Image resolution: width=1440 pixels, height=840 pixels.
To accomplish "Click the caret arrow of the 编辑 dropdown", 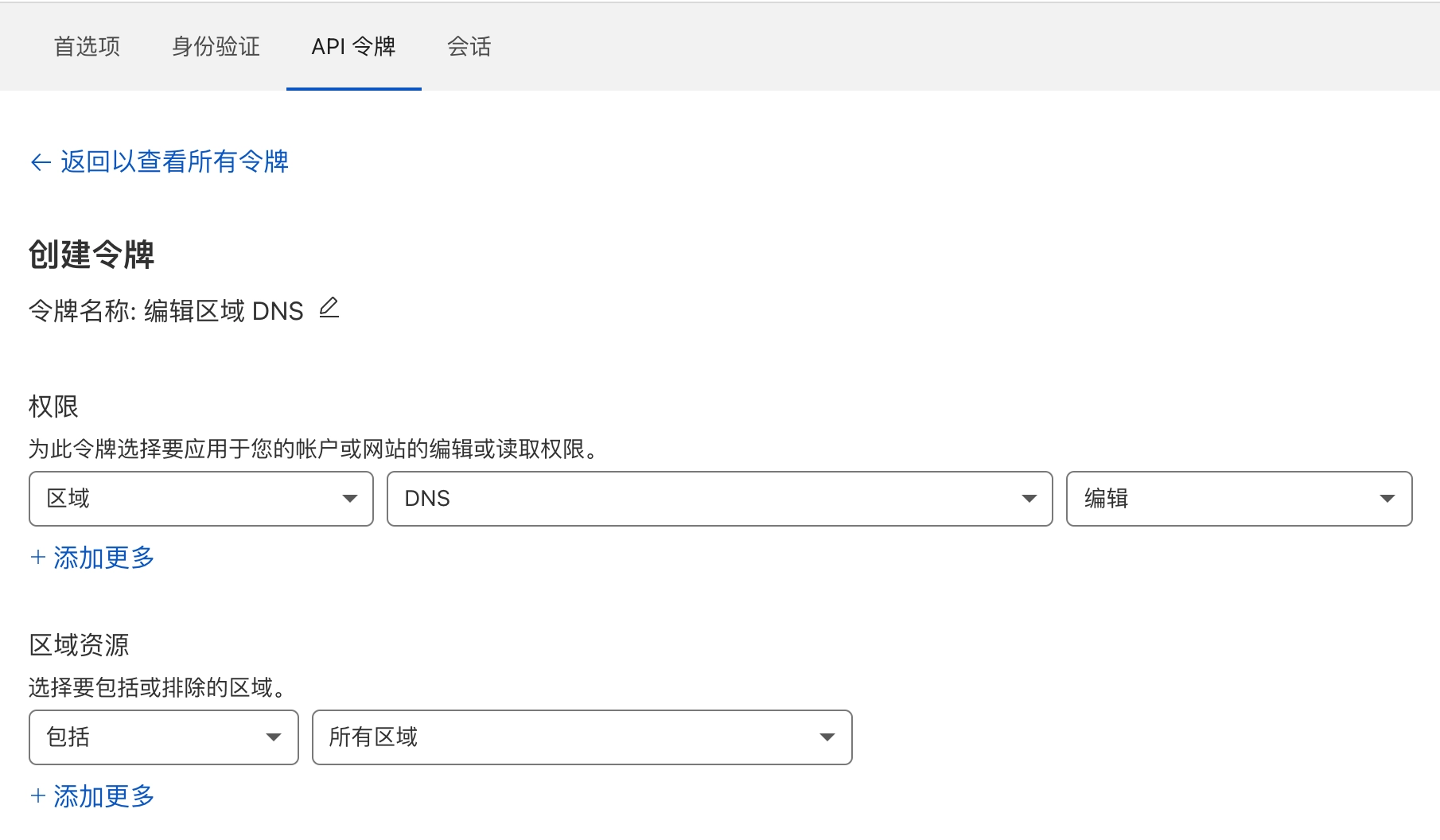I will click(x=1387, y=499).
